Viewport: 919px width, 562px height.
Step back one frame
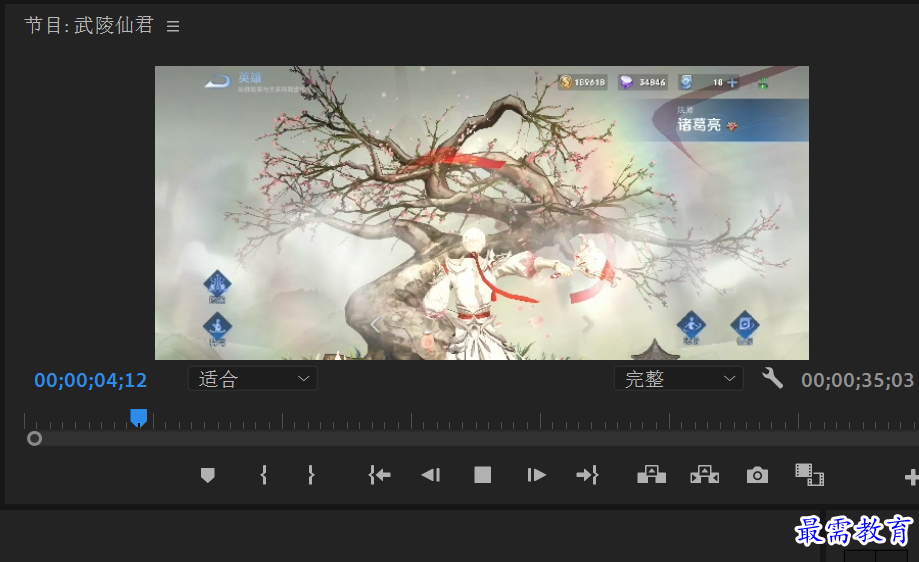click(431, 475)
